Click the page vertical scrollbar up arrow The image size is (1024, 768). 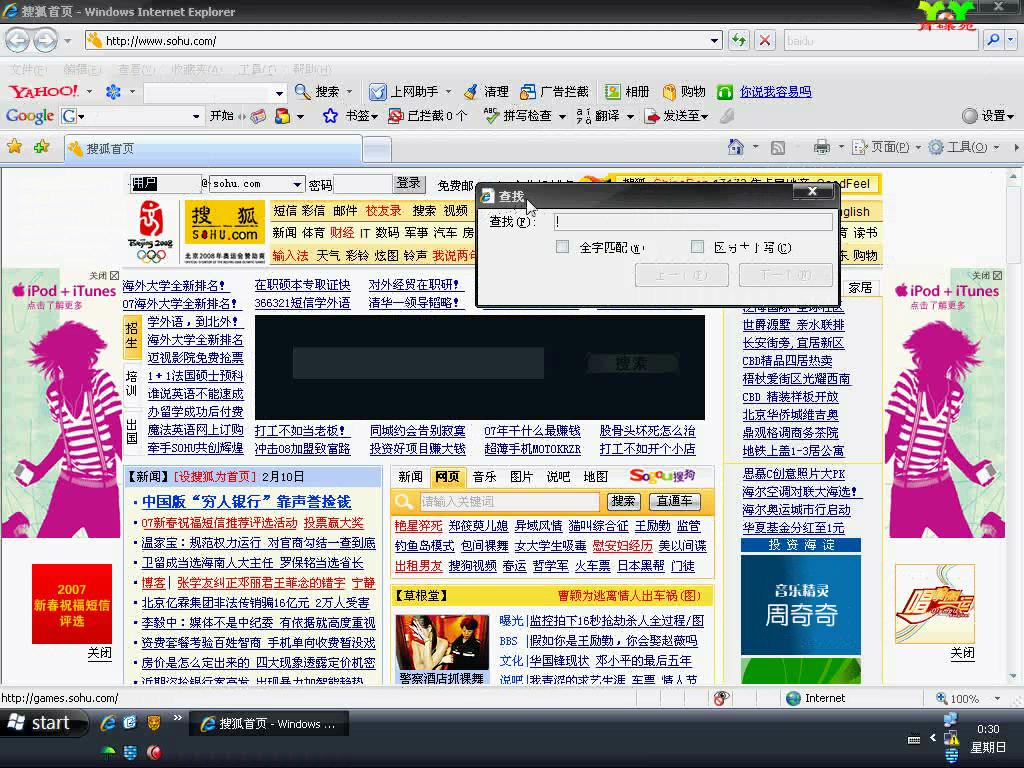[1014, 176]
